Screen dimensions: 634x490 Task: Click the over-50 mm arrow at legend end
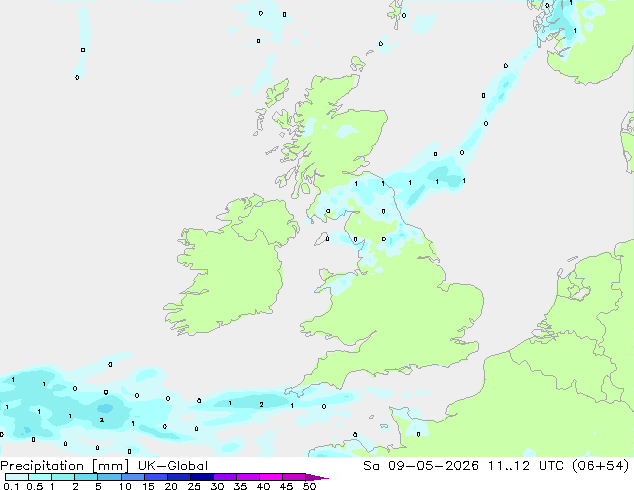click(317, 477)
